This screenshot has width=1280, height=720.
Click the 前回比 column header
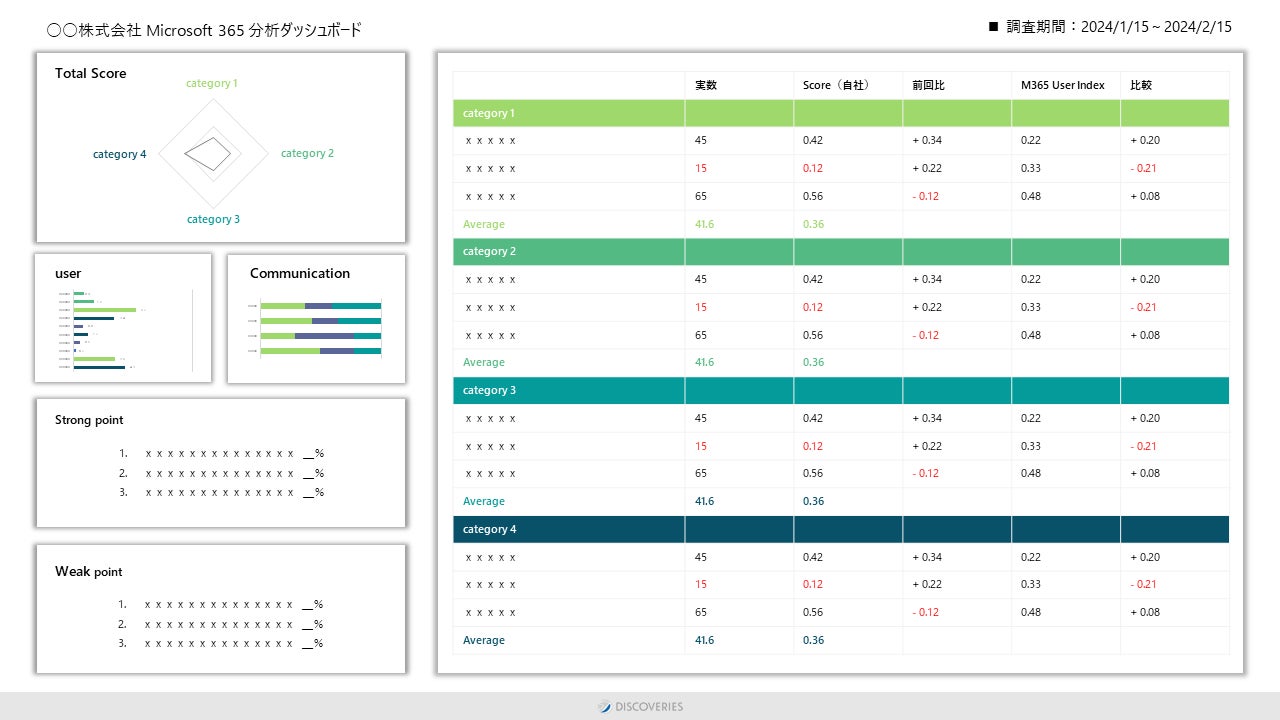pos(928,85)
